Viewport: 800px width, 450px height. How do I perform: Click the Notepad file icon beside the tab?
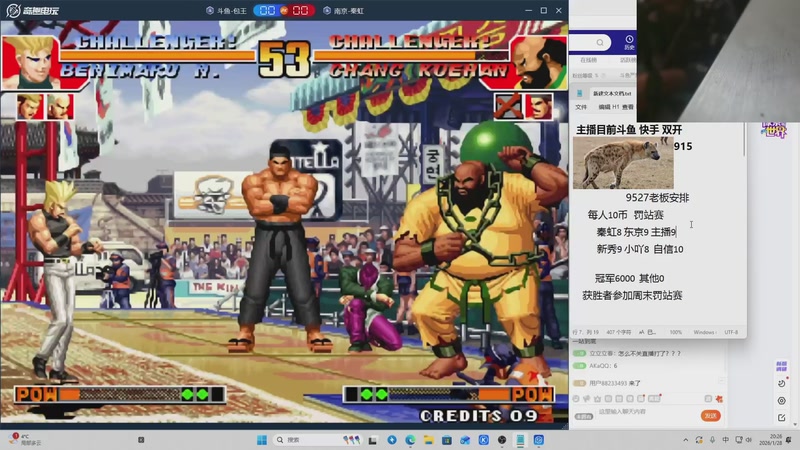coord(580,93)
